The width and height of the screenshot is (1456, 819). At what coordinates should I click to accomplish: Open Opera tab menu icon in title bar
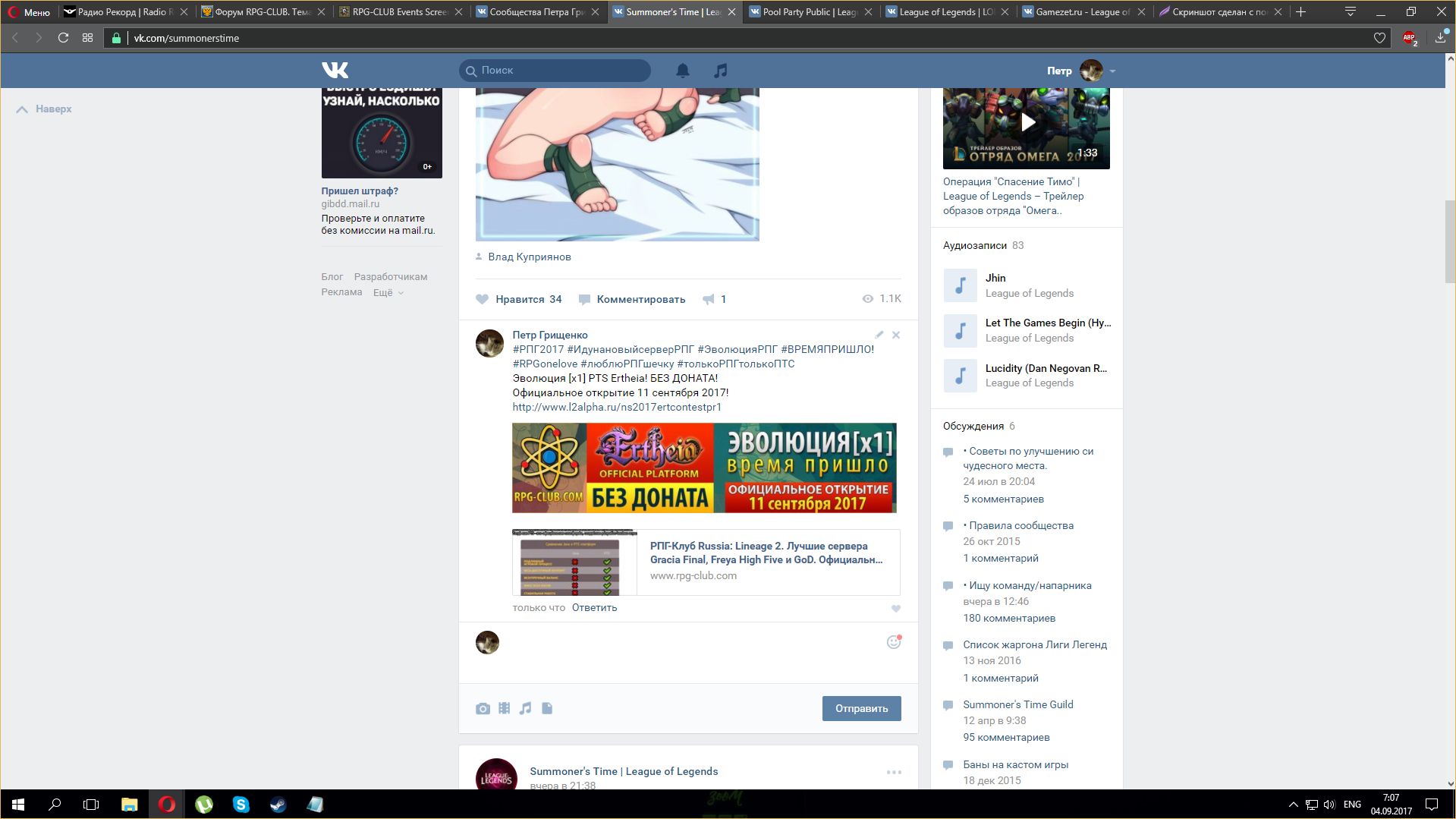[x=1350, y=11]
